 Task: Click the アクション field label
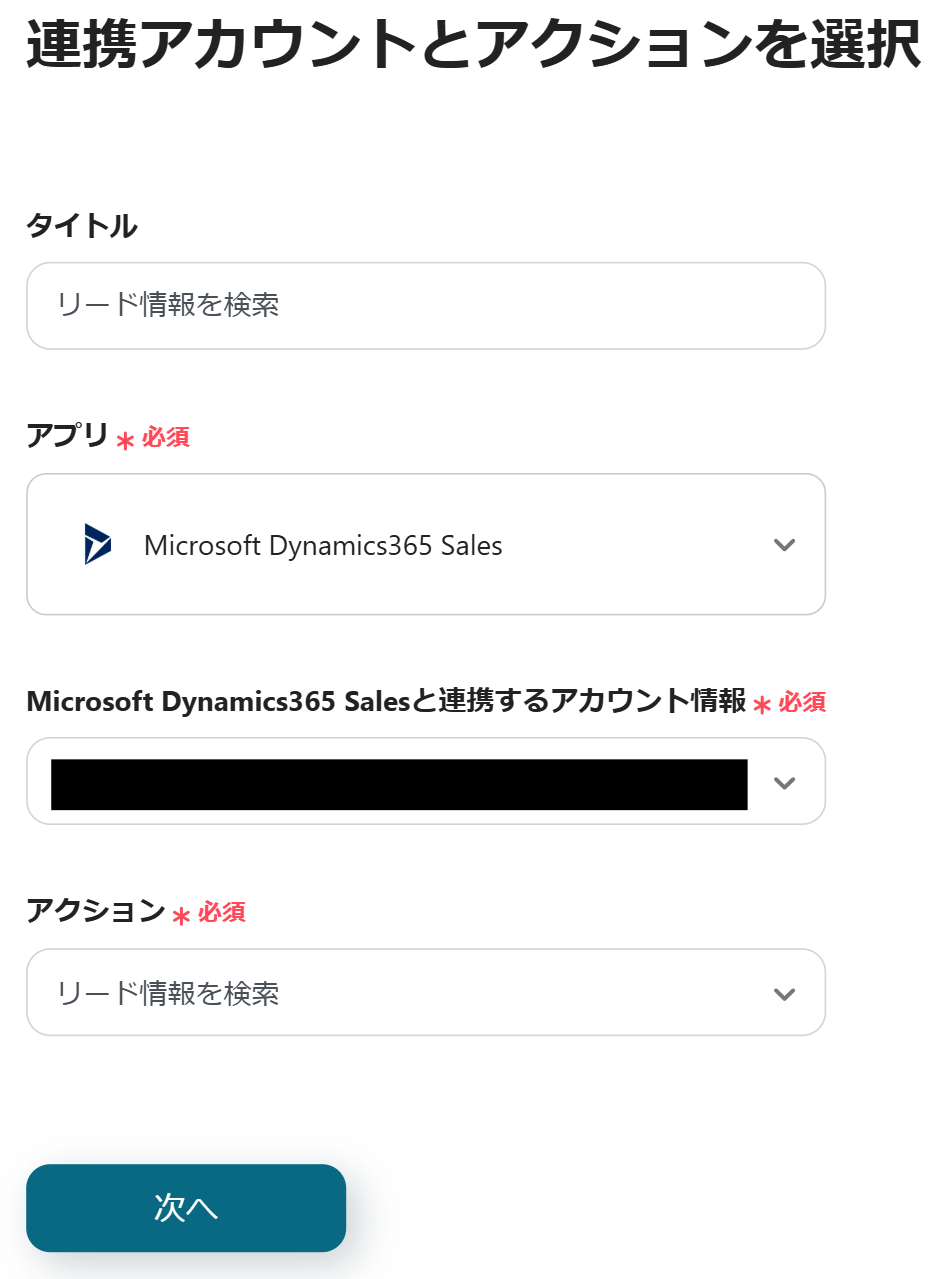[95, 911]
